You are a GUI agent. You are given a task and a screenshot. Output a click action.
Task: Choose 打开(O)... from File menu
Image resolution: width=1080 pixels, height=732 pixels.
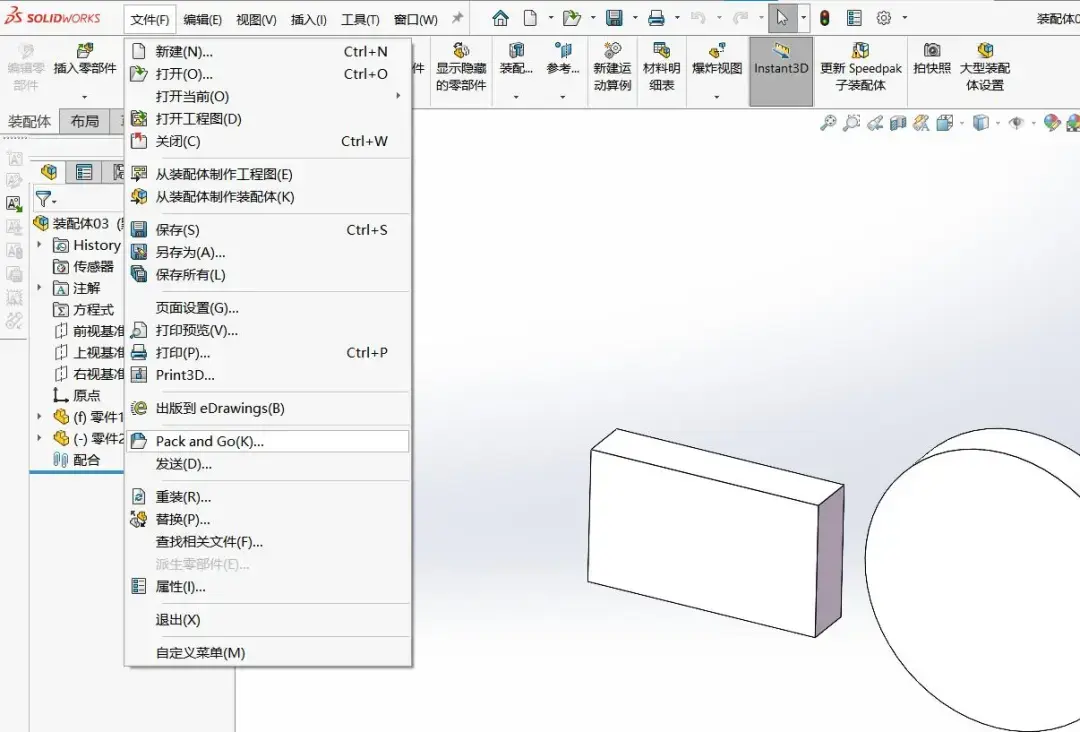tap(269, 74)
